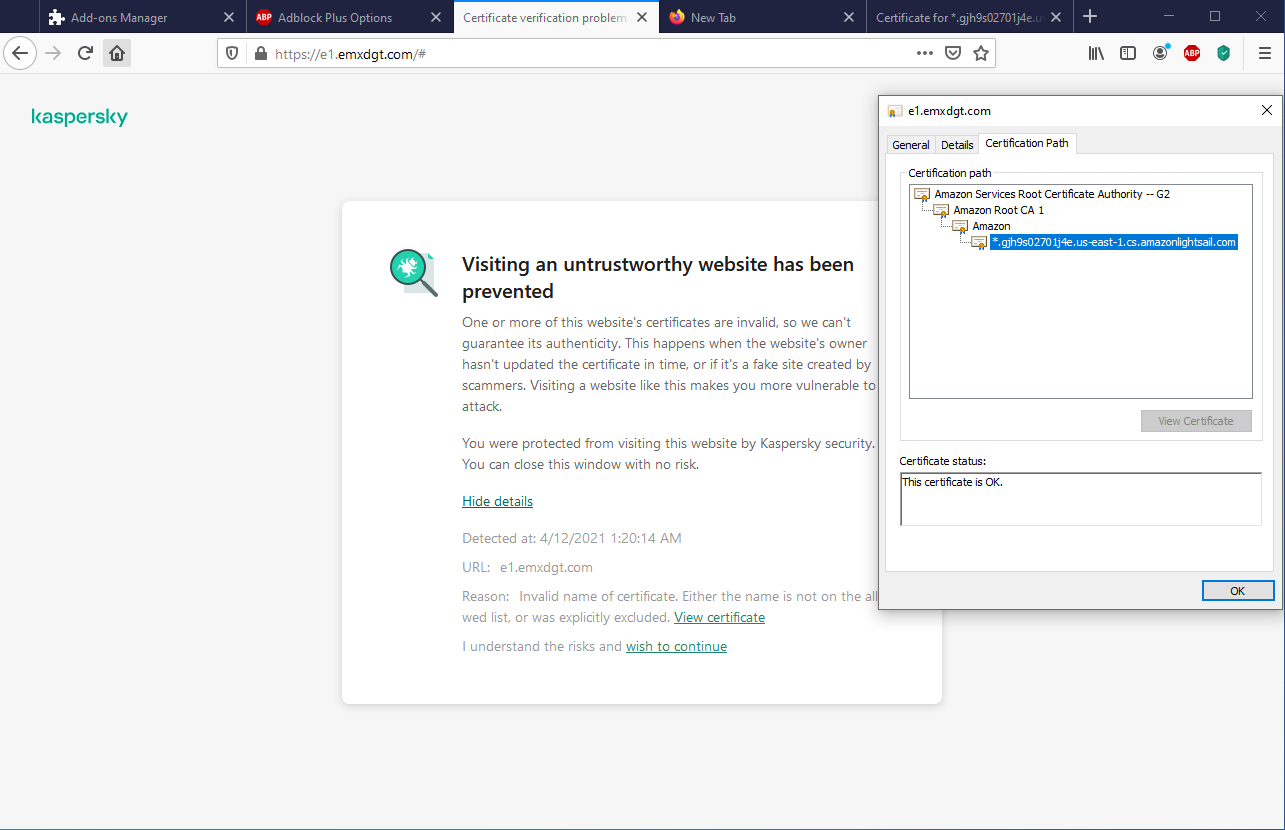The height and width of the screenshot is (830, 1285).
Task: Click the 'URL: e1.emxdgt.com' line
Action: click(527, 567)
